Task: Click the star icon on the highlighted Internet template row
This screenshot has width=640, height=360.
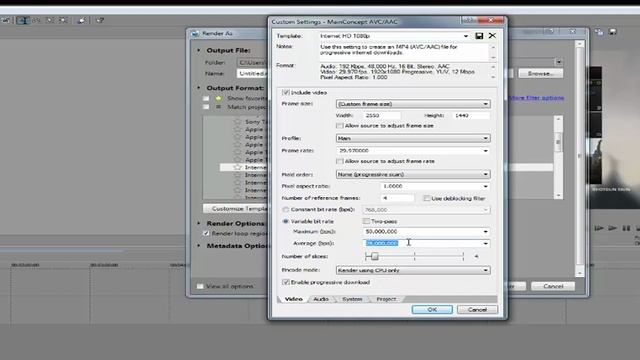Action: [237, 167]
